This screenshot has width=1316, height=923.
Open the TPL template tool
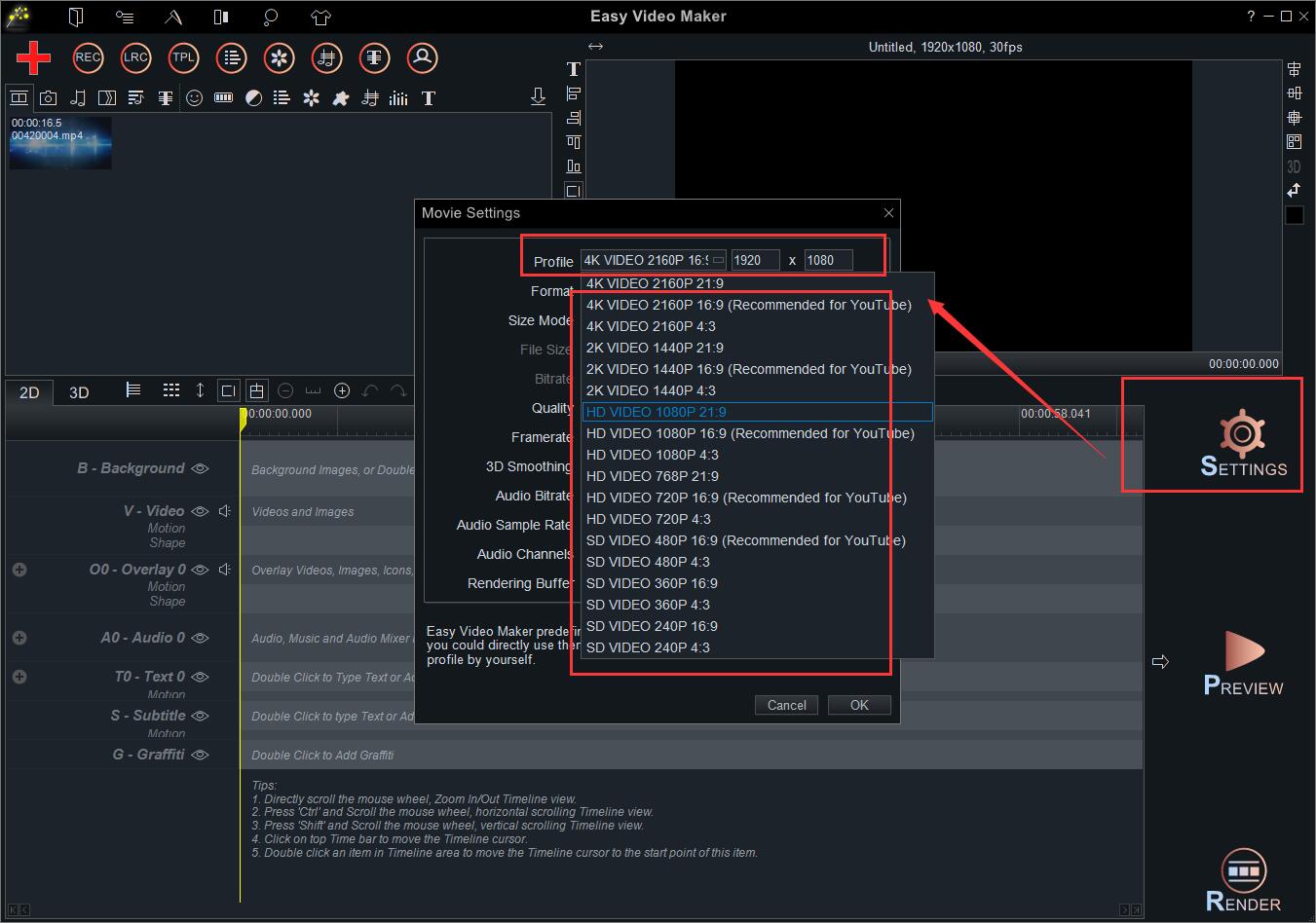pos(183,57)
